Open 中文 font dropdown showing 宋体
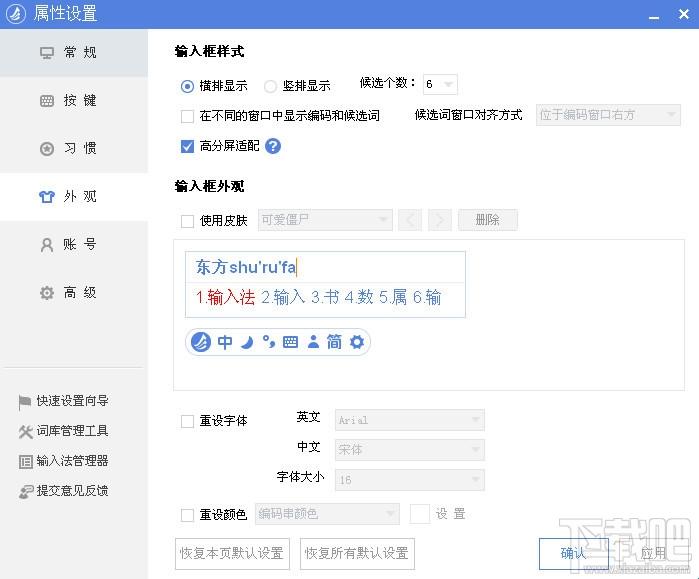This screenshot has width=699, height=579. click(410, 450)
